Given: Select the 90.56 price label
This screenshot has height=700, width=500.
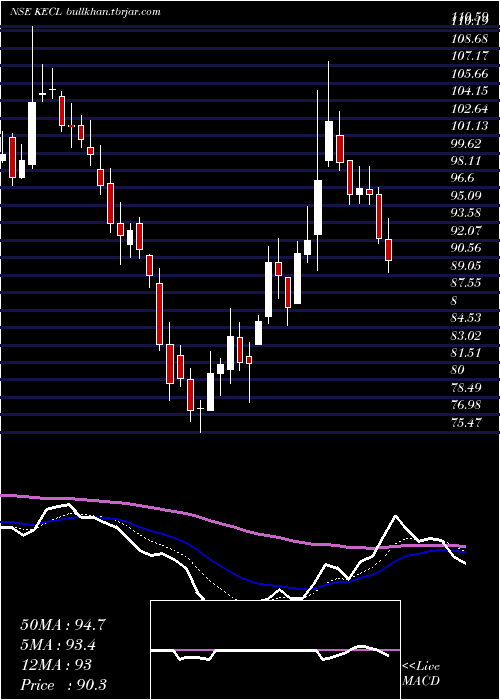Looking at the screenshot, I should (x=466, y=248).
